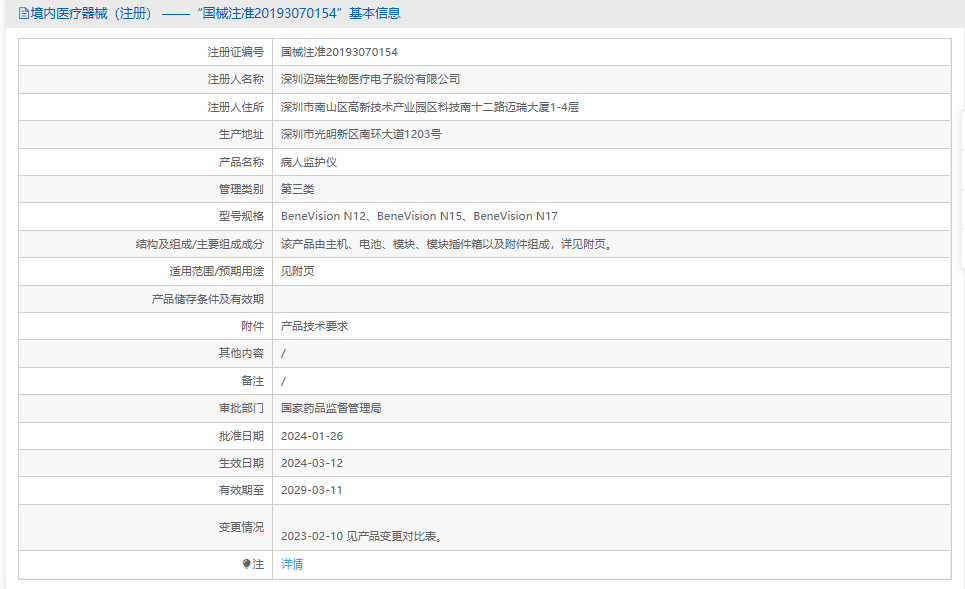Click the 附件 row label

252,326
